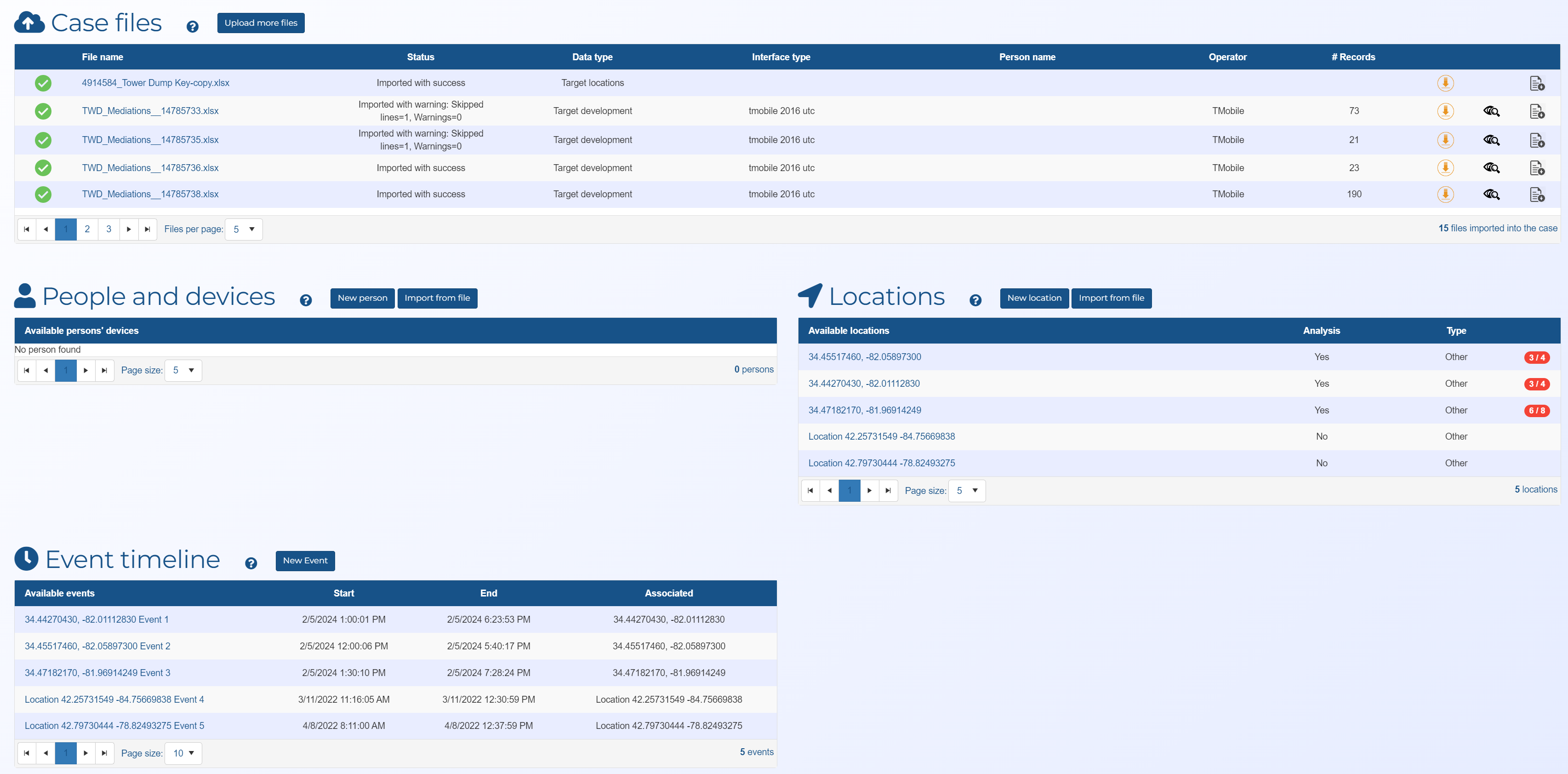The width and height of the screenshot is (1568, 774).
Task: Open Locations page size dropdown
Action: pyautogui.click(x=967, y=491)
